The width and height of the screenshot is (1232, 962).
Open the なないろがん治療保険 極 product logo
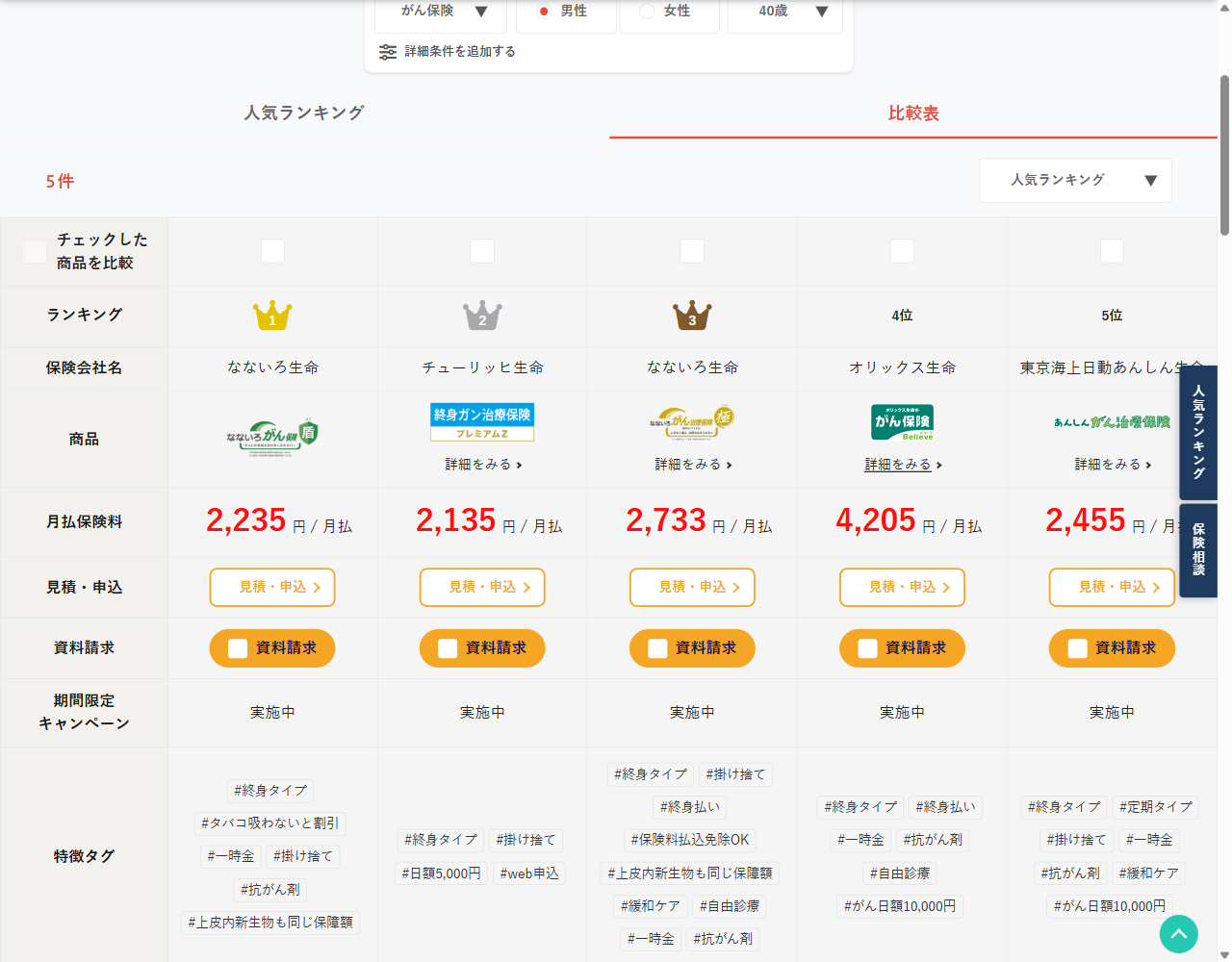[692, 422]
